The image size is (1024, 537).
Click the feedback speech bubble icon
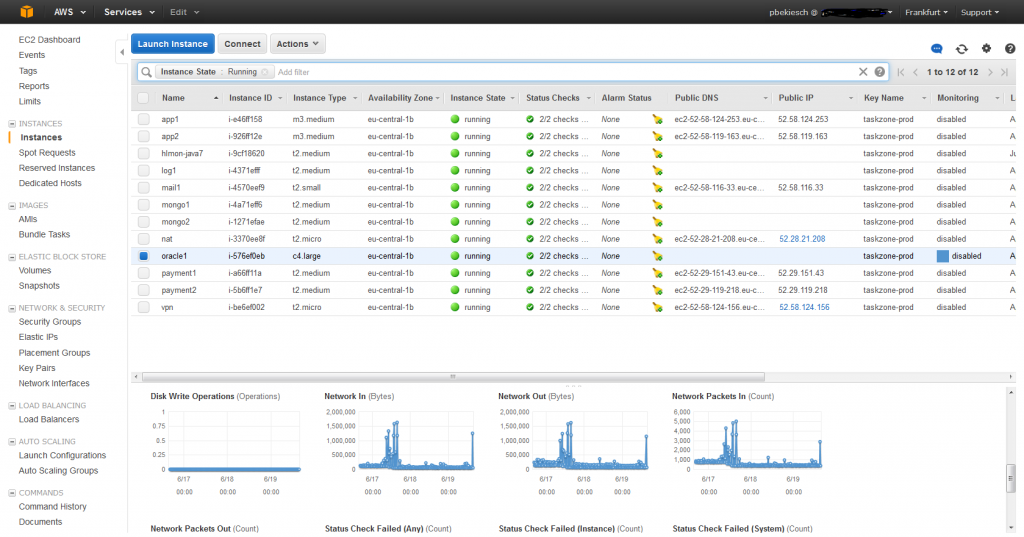[x=937, y=48]
